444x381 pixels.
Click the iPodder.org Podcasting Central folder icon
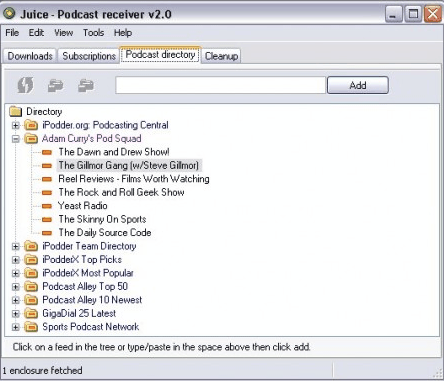(x=31, y=125)
